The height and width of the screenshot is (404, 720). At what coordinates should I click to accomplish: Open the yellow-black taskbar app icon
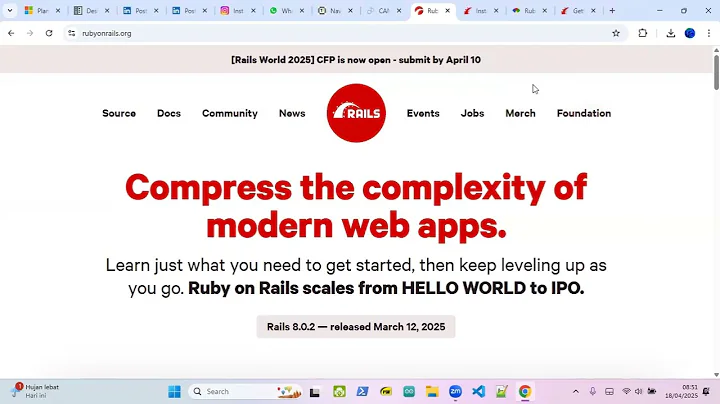pyautogui.click(x=386, y=392)
